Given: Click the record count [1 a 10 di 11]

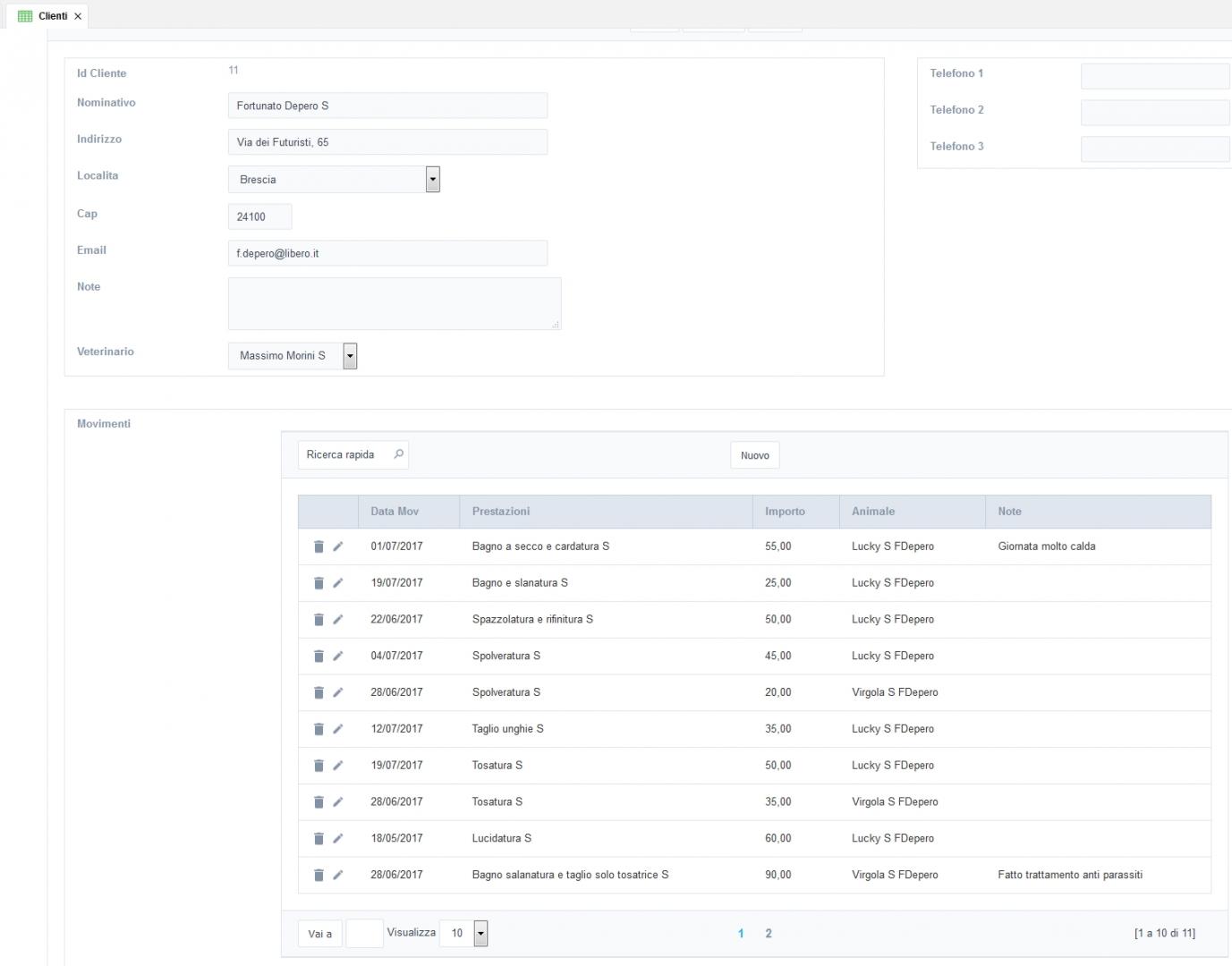Looking at the screenshot, I should [x=1165, y=933].
